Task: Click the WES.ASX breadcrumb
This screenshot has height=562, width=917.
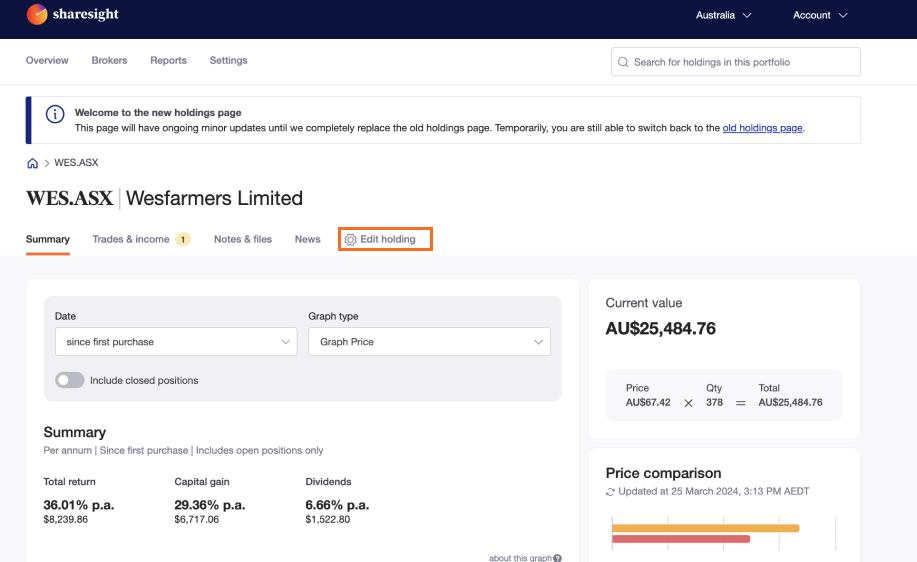Action: point(76,163)
